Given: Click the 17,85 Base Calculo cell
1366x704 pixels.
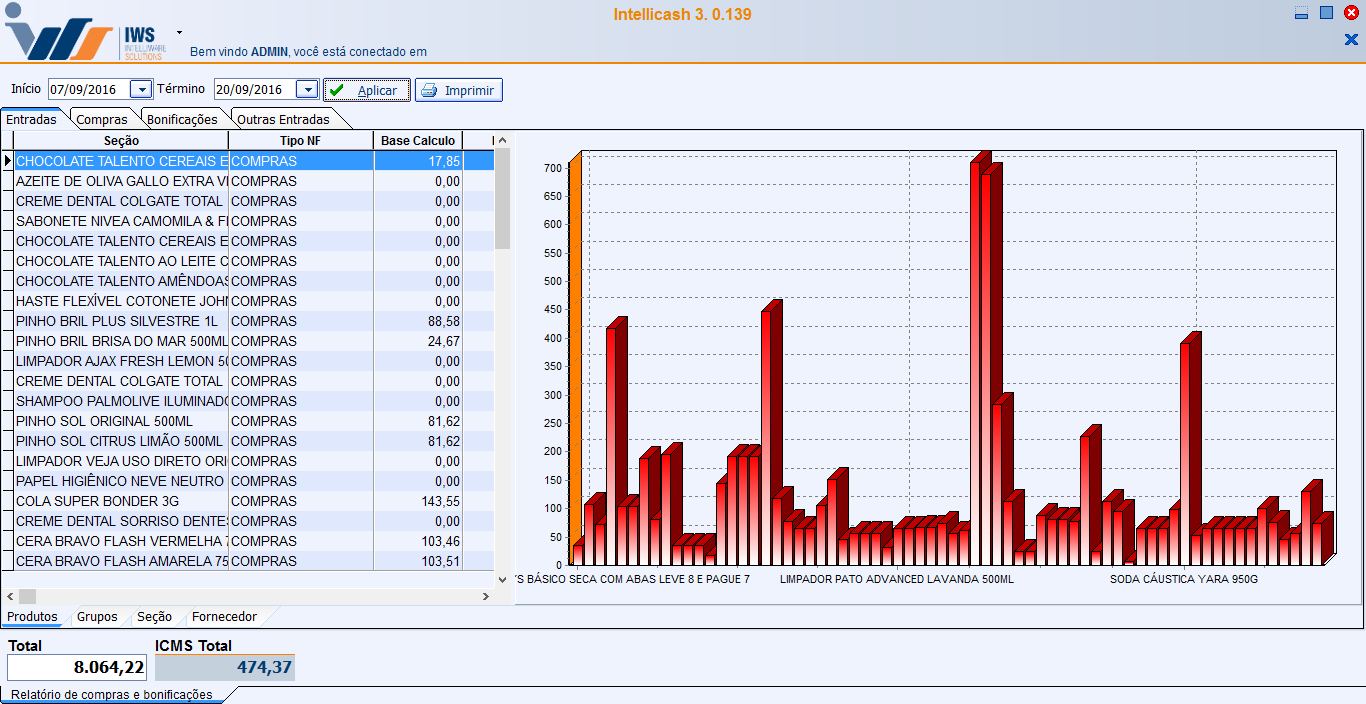Looking at the screenshot, I should 418,161.
